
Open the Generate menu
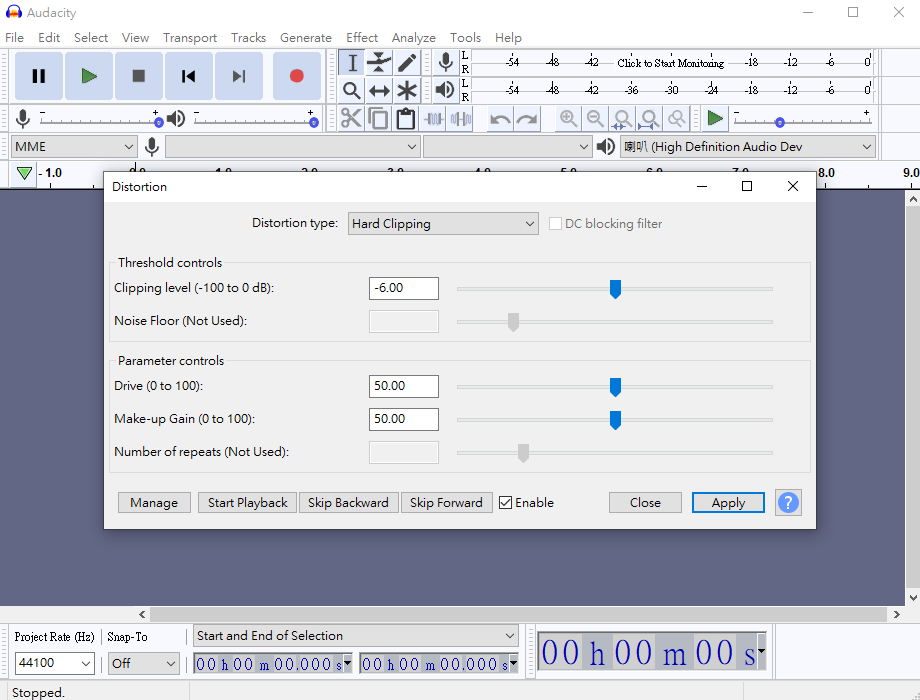(x=305, y=38)
